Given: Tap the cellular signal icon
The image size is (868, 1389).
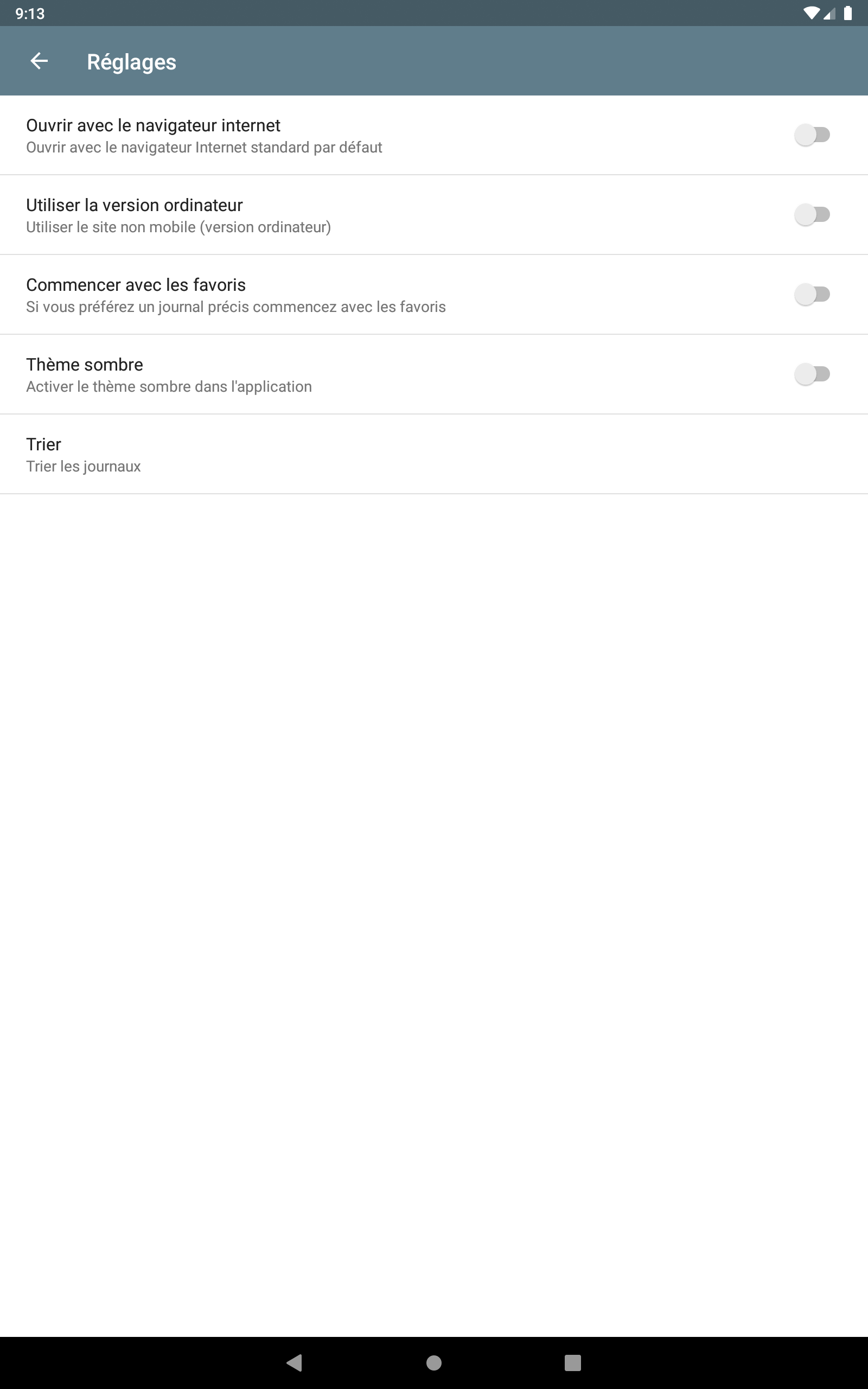Looking at the screenshot, I should point(829,13).
